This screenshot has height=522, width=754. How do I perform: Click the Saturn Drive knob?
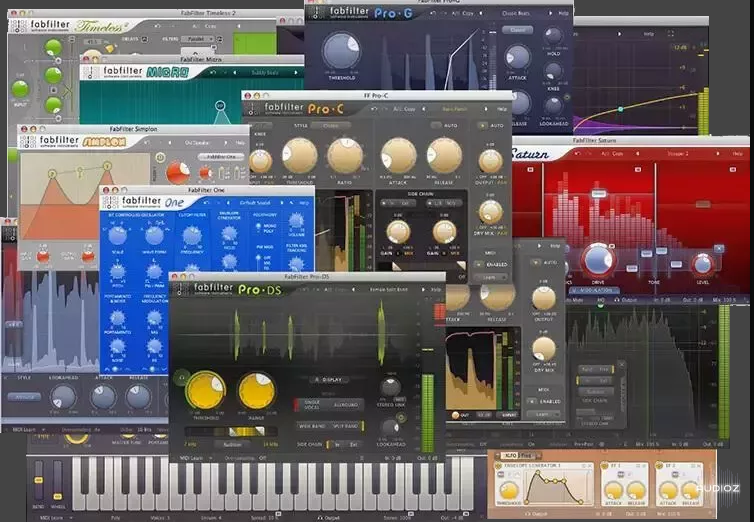click(x=598, y=260)
